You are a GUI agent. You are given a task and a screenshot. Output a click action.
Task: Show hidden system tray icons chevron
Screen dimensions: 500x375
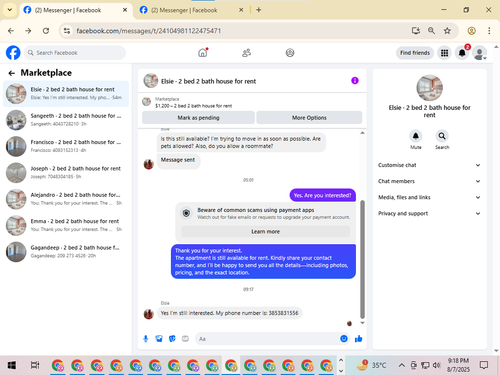[402, 365]
